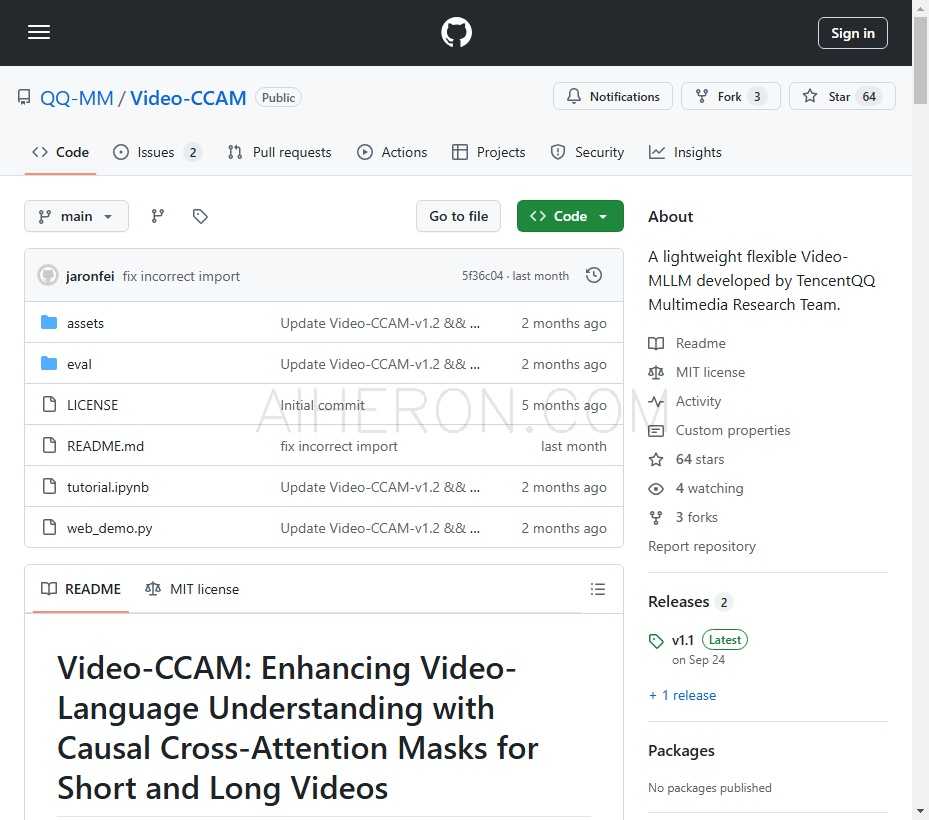Star the Video-CCAM repository

pos(842,97)
